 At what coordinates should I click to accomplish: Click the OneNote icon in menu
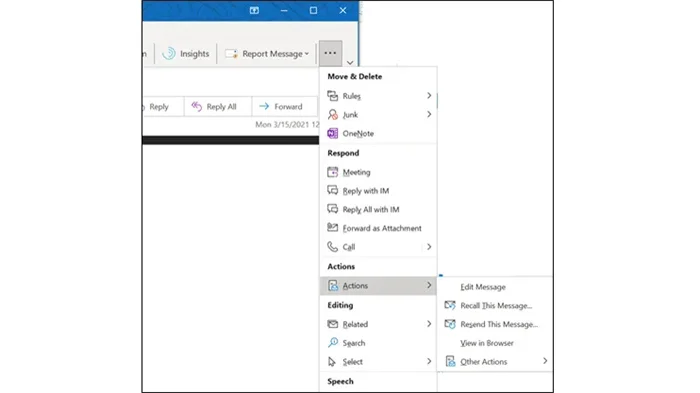coord(333,133)
